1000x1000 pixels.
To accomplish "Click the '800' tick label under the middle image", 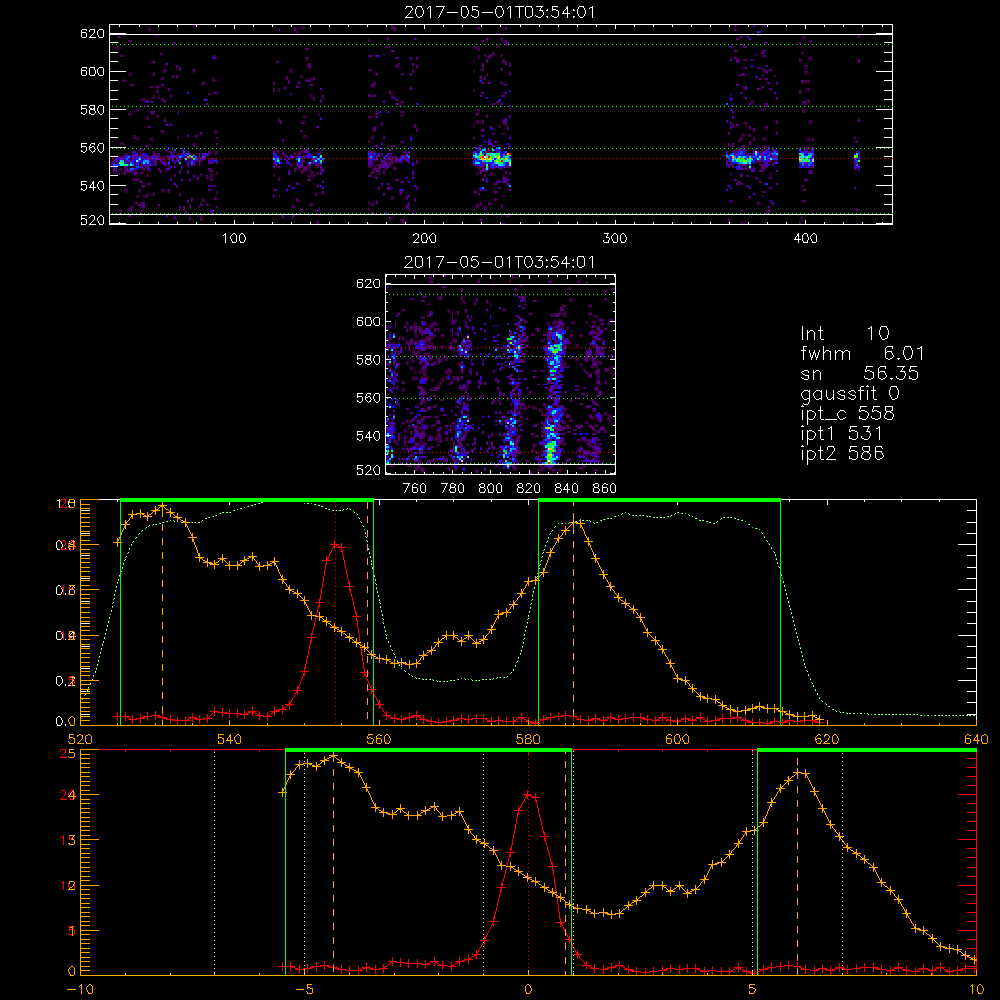I will 490,489.
